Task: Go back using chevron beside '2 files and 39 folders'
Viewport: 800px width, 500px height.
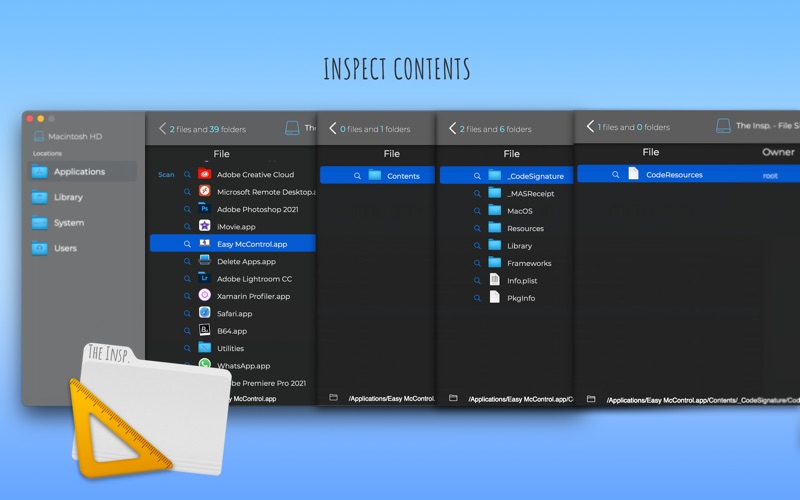Action: click(x=162, y=129)
